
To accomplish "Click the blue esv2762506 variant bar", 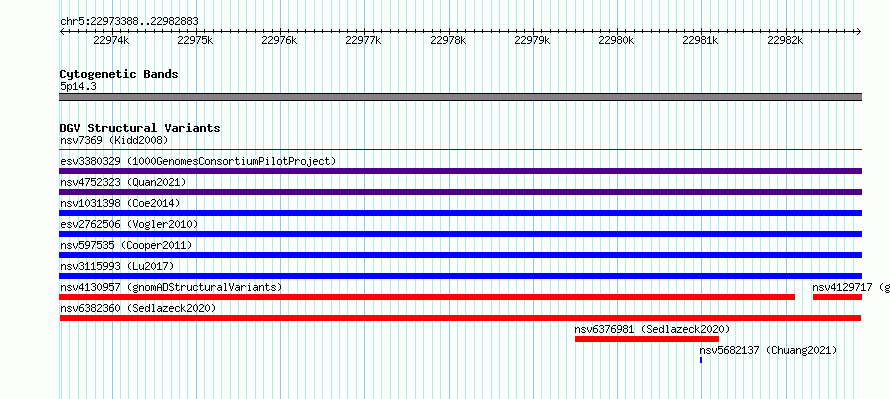I will click(461, 234).
